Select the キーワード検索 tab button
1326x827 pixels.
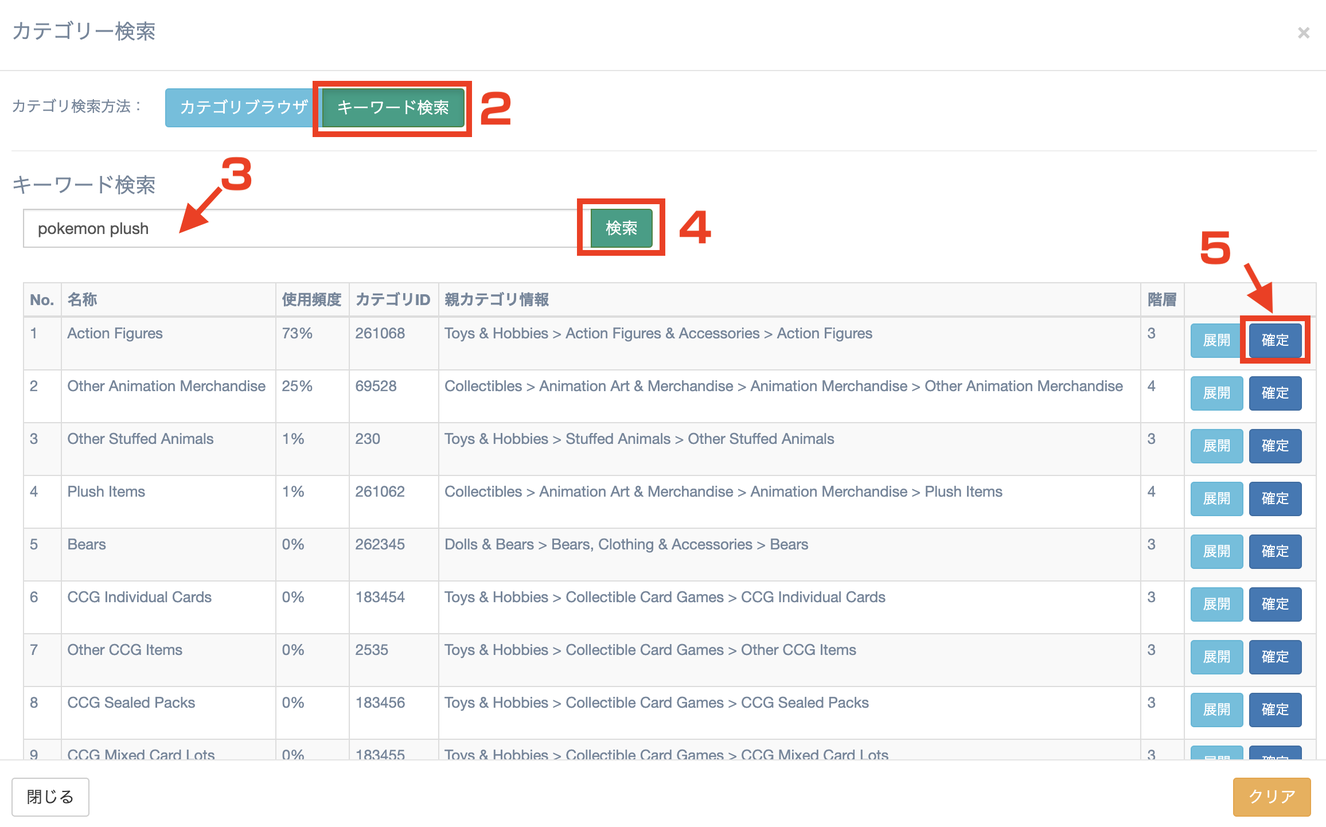pos(393,107)
